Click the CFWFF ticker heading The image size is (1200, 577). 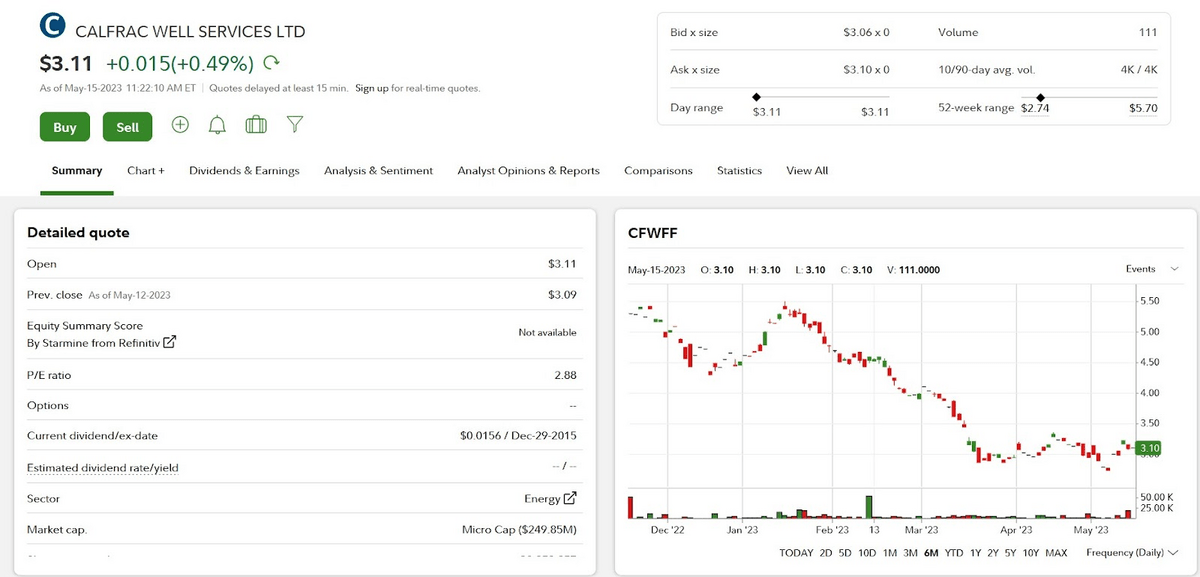(x=653, y=234)
